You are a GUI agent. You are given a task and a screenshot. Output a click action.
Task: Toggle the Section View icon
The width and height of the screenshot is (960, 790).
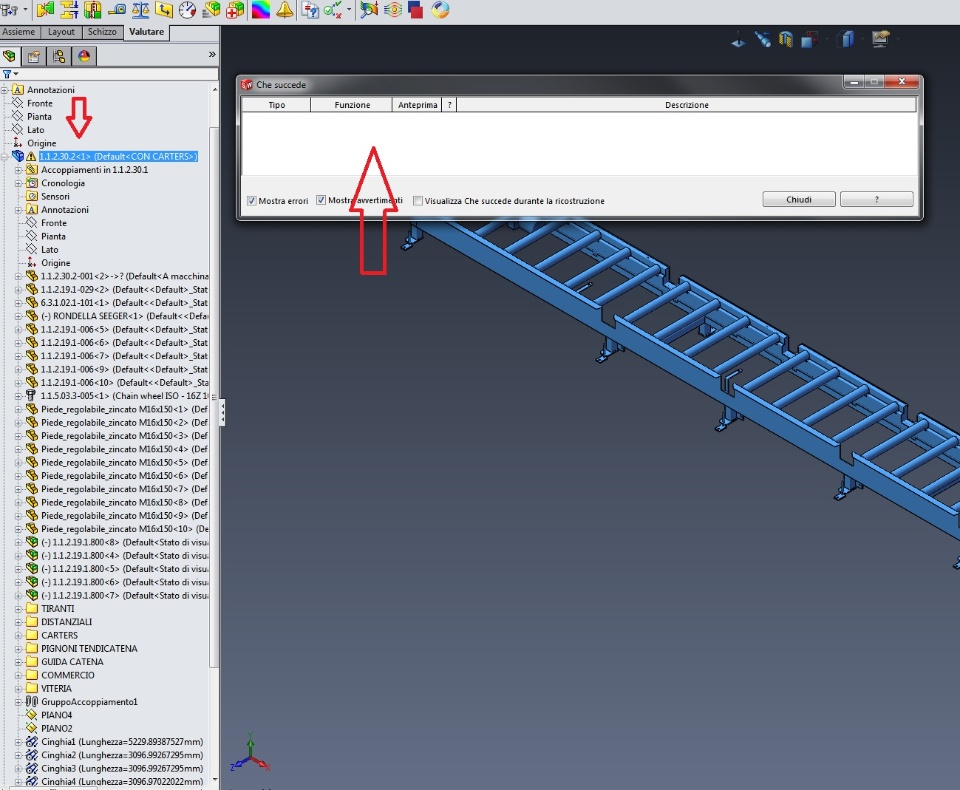tap(786, 40)
